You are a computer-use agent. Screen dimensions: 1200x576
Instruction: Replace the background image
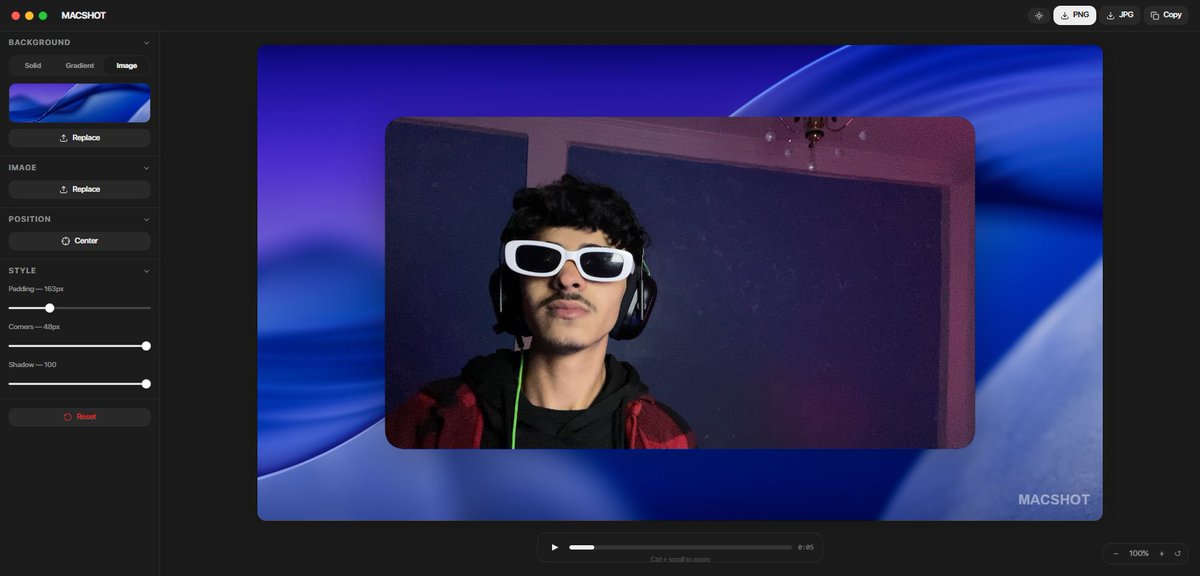pyautogui.click(x=80, y=138)
